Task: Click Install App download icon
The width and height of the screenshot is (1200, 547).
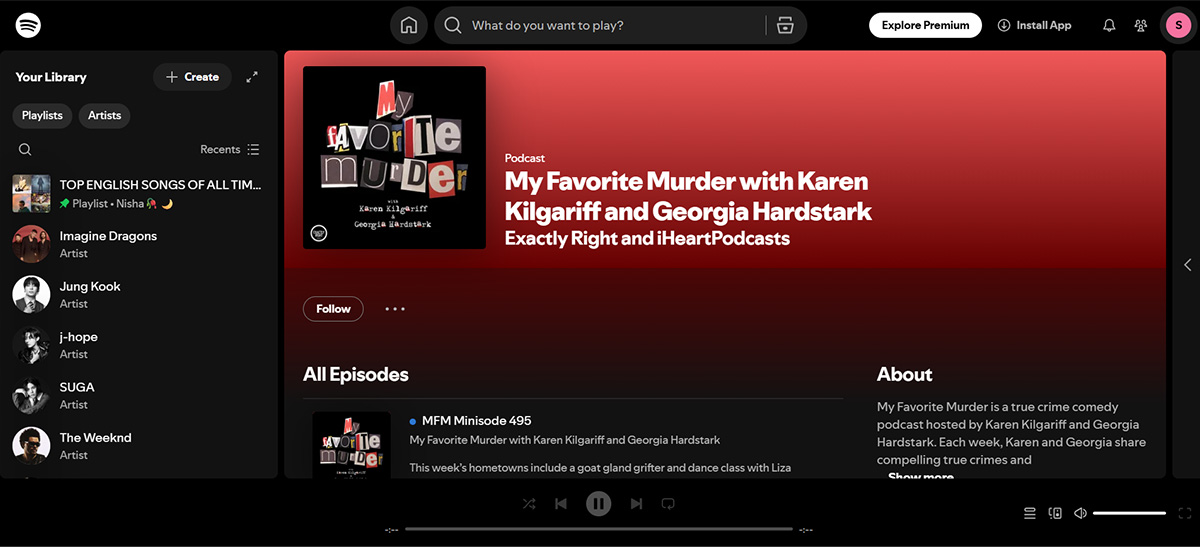Action: [x=1004, y=25]
